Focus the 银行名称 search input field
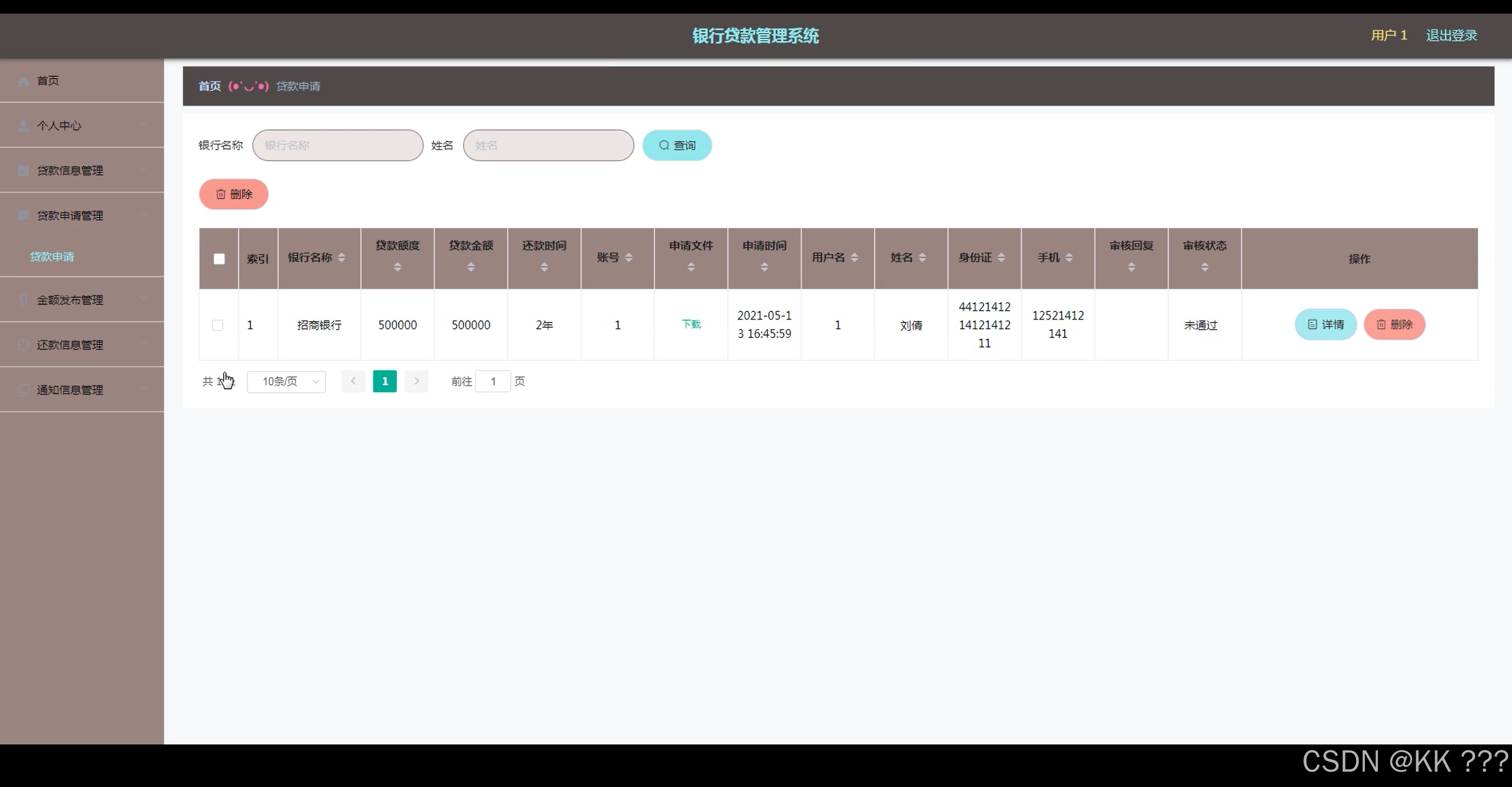Screen dimensions: 1512x787 pos(338,145)
